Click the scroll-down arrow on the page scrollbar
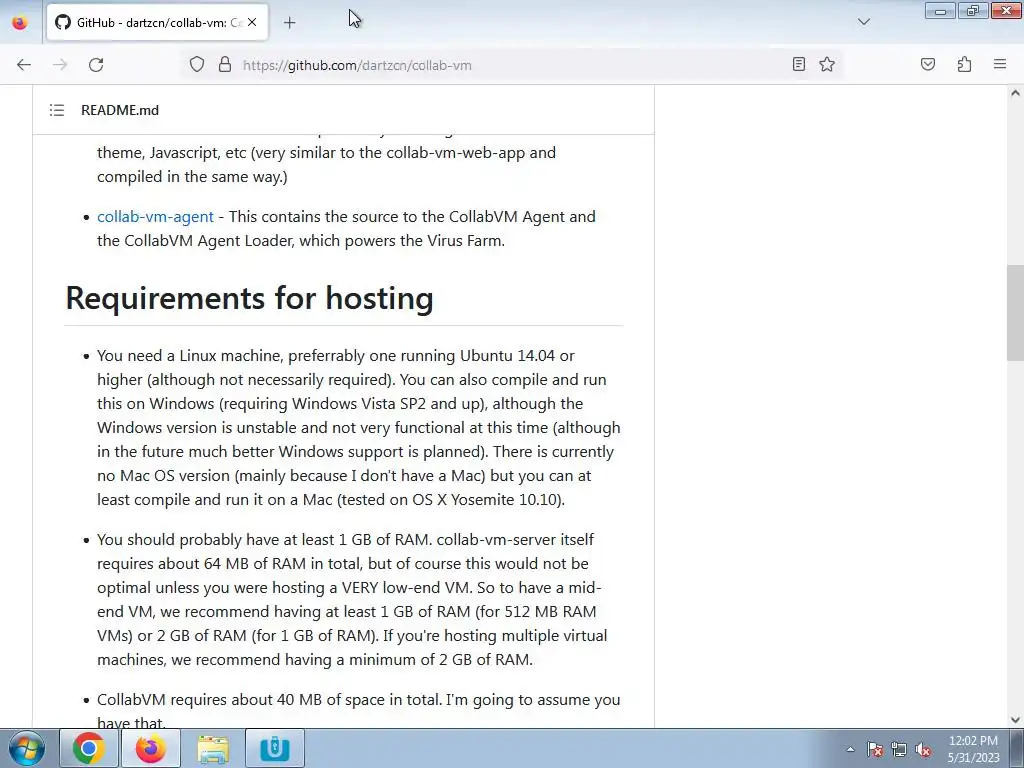Viewport: 1024px width, 768px height. (x=1015, y=720)
